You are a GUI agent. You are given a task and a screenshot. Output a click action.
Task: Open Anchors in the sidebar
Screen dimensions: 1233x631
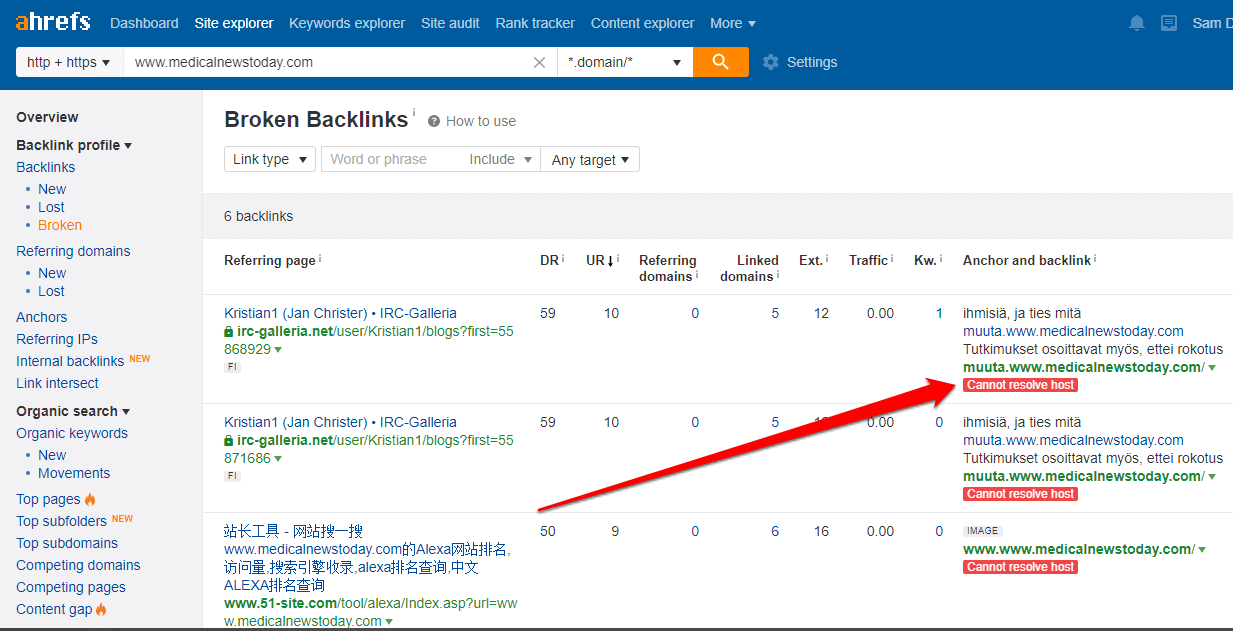click(x=42, y=317)
